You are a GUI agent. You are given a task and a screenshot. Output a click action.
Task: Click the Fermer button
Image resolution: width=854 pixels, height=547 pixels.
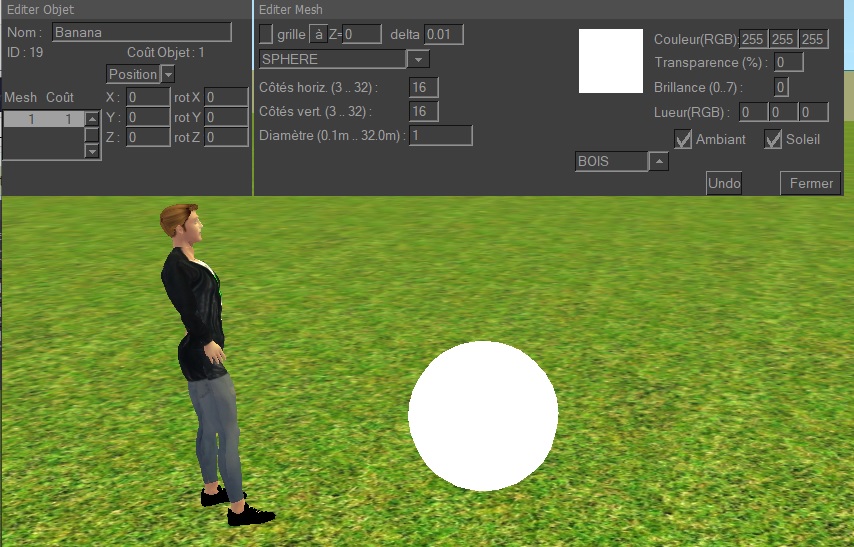tap(811, 183)
